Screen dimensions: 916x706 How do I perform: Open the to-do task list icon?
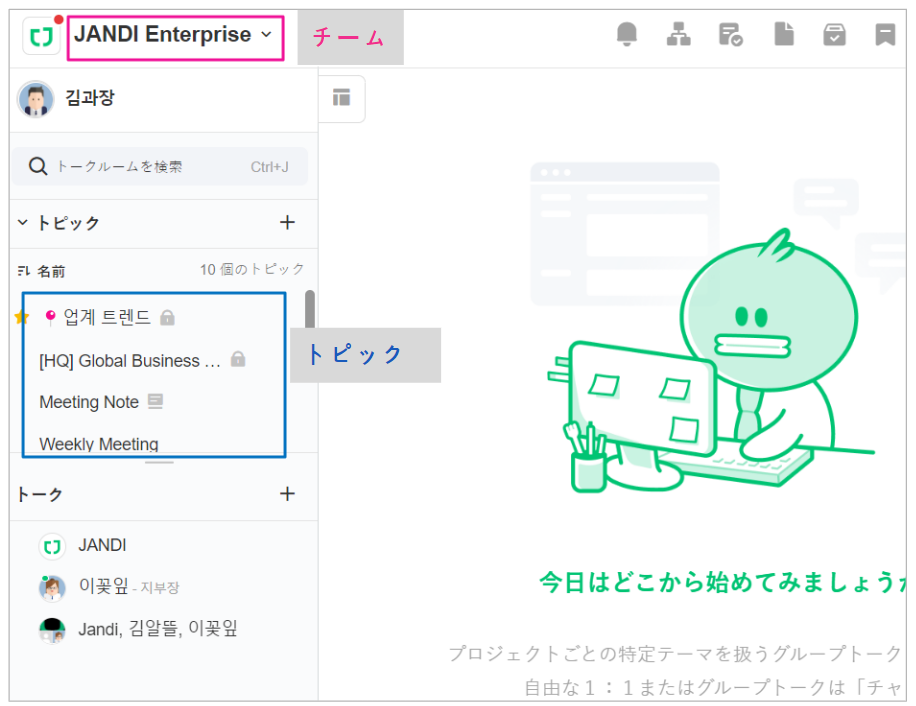pos(730,34)
